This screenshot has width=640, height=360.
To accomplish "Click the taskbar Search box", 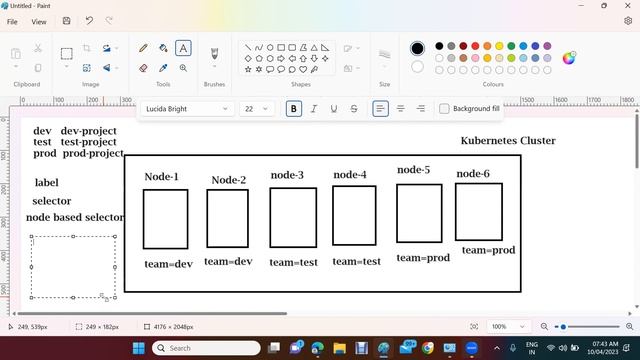I will 206,348.
